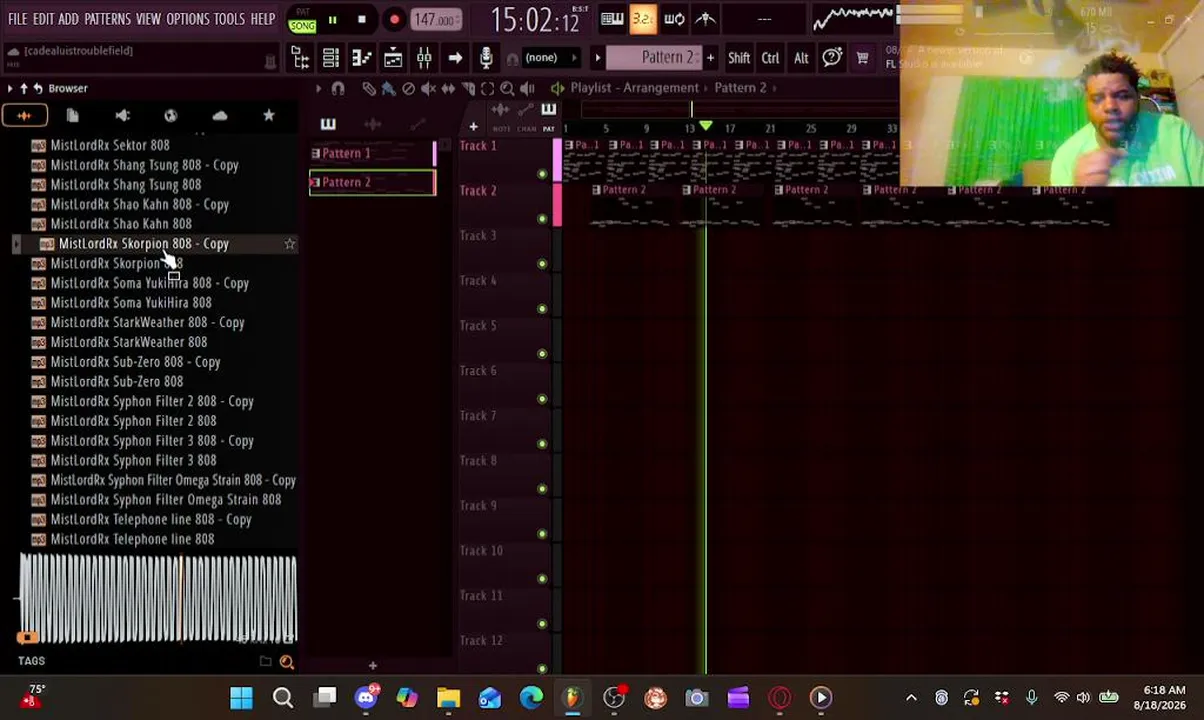Open the EDIT menu
This screenshot has height=720, width=1204.
tap(43, 19)
